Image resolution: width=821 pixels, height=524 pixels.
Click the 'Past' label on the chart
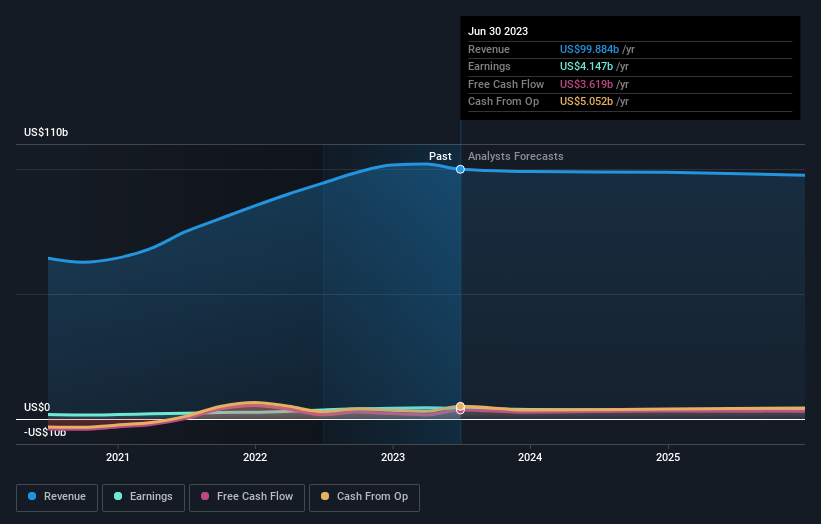(x=440, y=156)
